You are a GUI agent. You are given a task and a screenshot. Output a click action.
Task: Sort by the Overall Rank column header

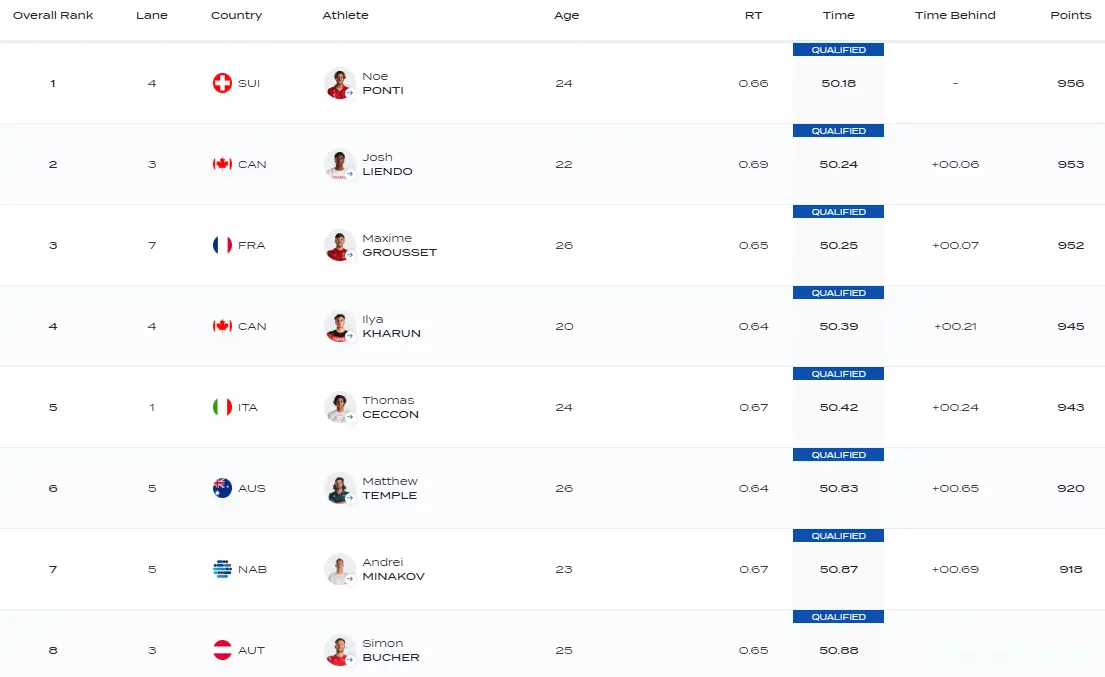pyautogui.click(x=53, y=15)
